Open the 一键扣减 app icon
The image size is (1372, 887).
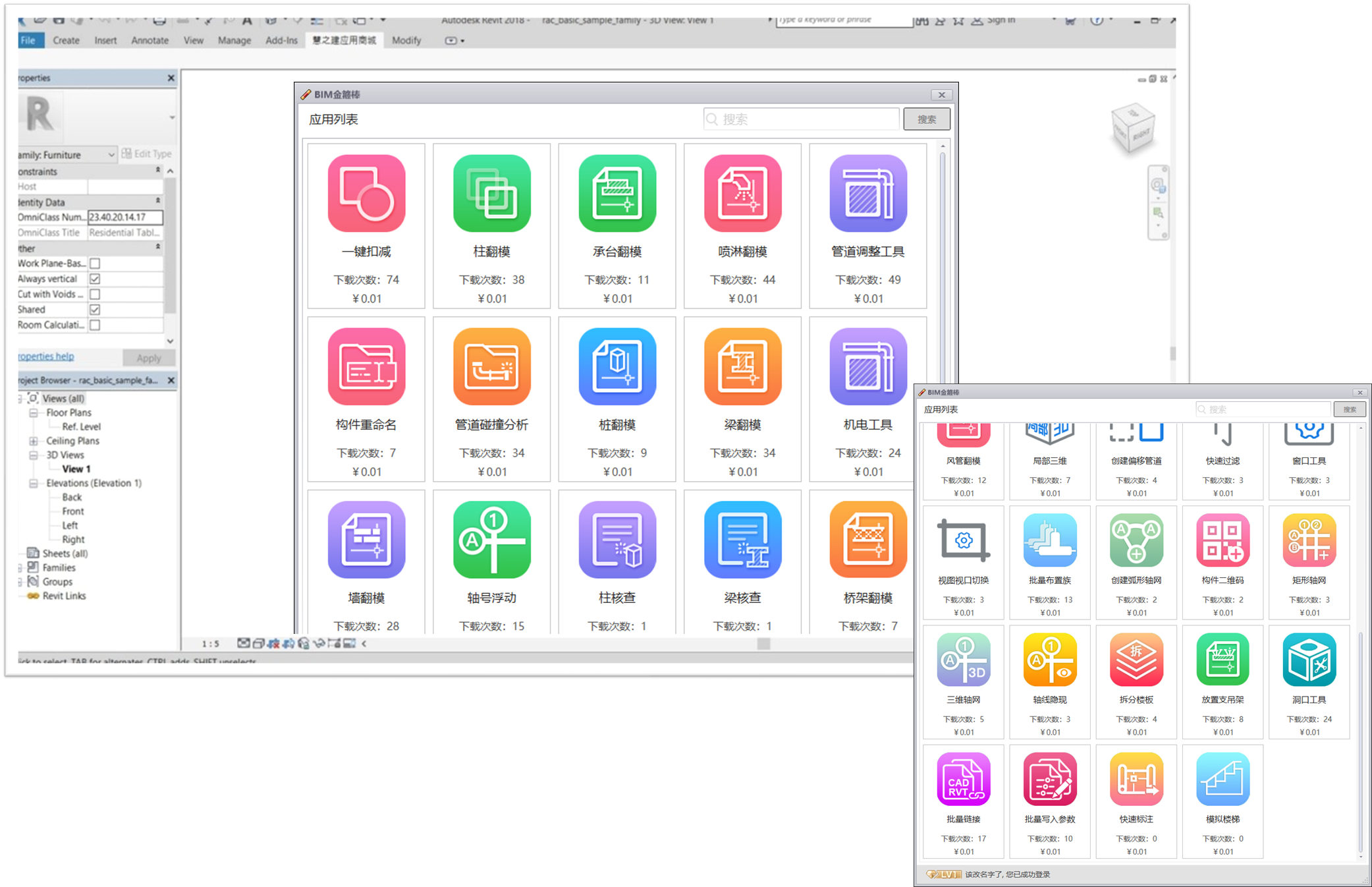click(366, 193)
